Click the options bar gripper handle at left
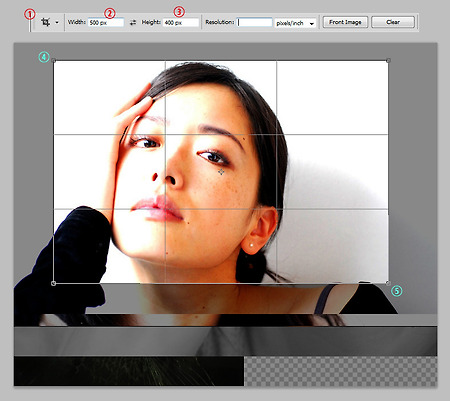This screenshot has height=401, width=450. coord(31,23)
